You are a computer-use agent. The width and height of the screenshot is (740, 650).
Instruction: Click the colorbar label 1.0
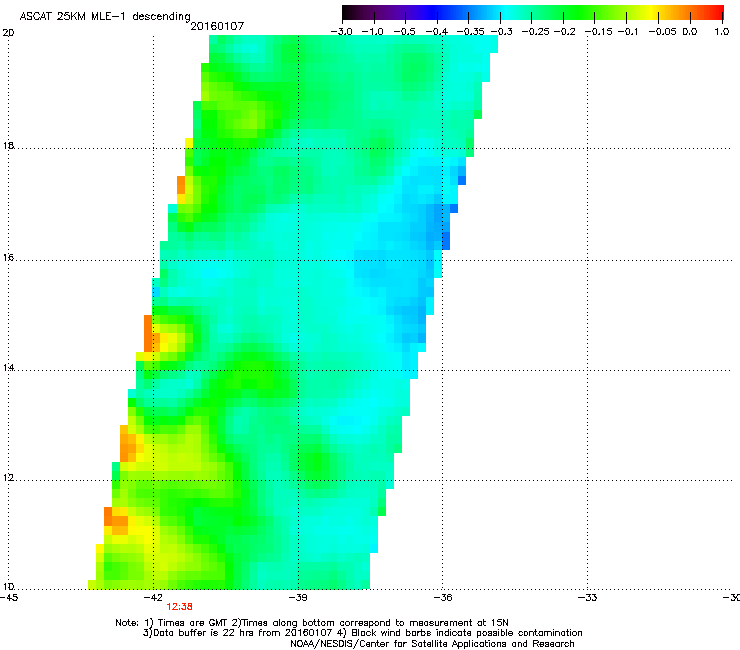pyautogui.click(x=722, y=32)
